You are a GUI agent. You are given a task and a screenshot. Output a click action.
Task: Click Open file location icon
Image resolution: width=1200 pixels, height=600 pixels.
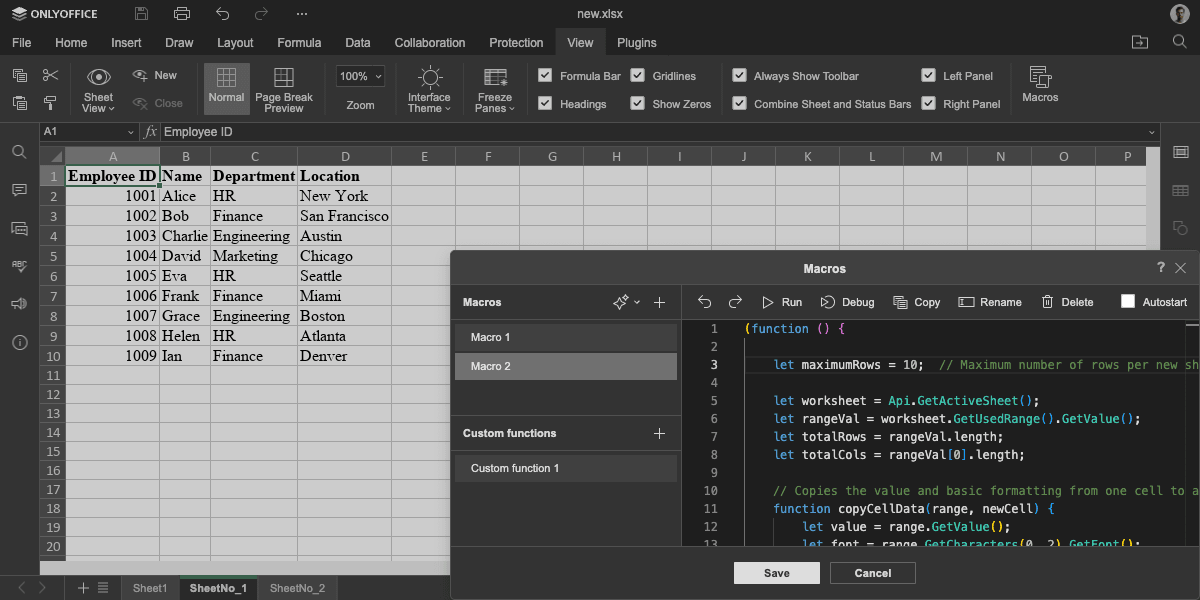click(1140, 42)
